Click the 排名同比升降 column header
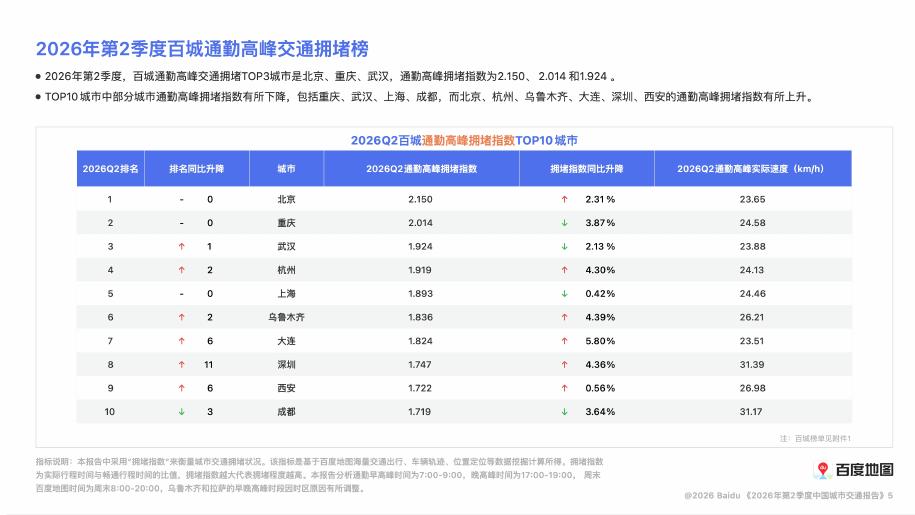 point(197,169)
